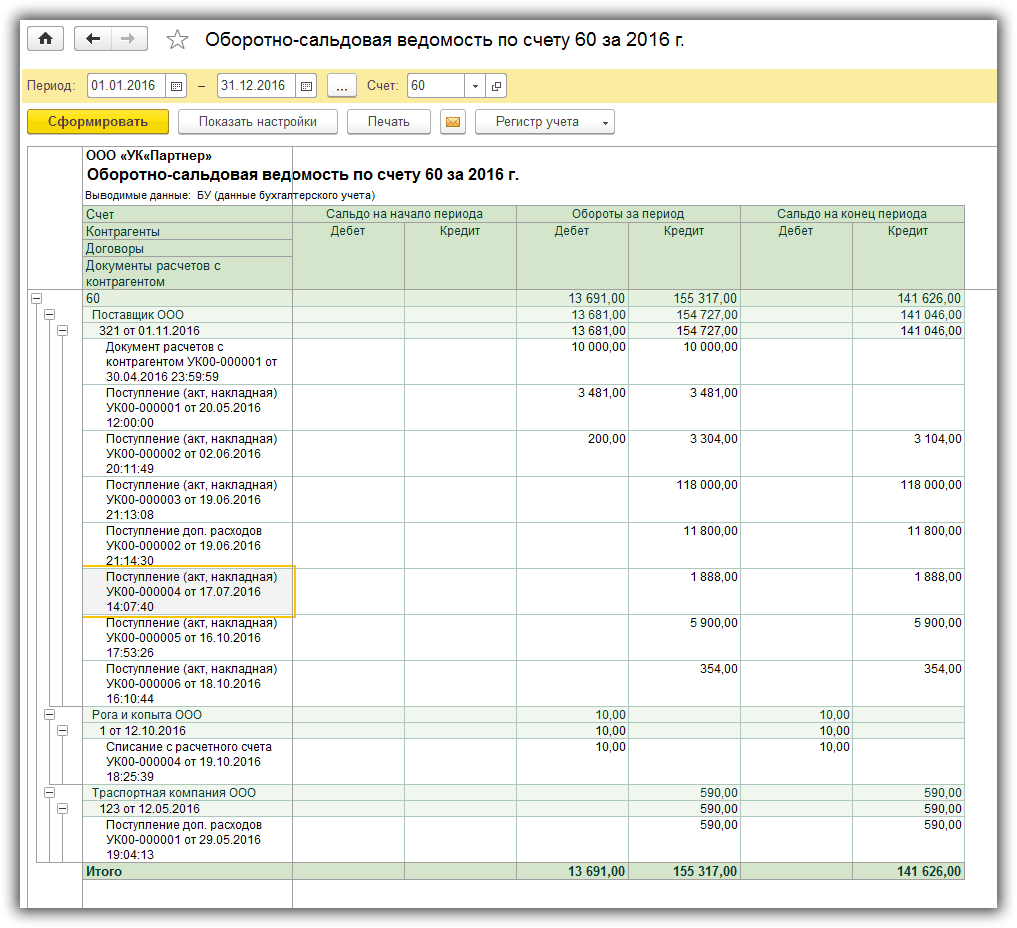Collapse Траспортная компания ООО group
Image resolution: width=1017 pixels, height=928 pixels.
(49, 793)
